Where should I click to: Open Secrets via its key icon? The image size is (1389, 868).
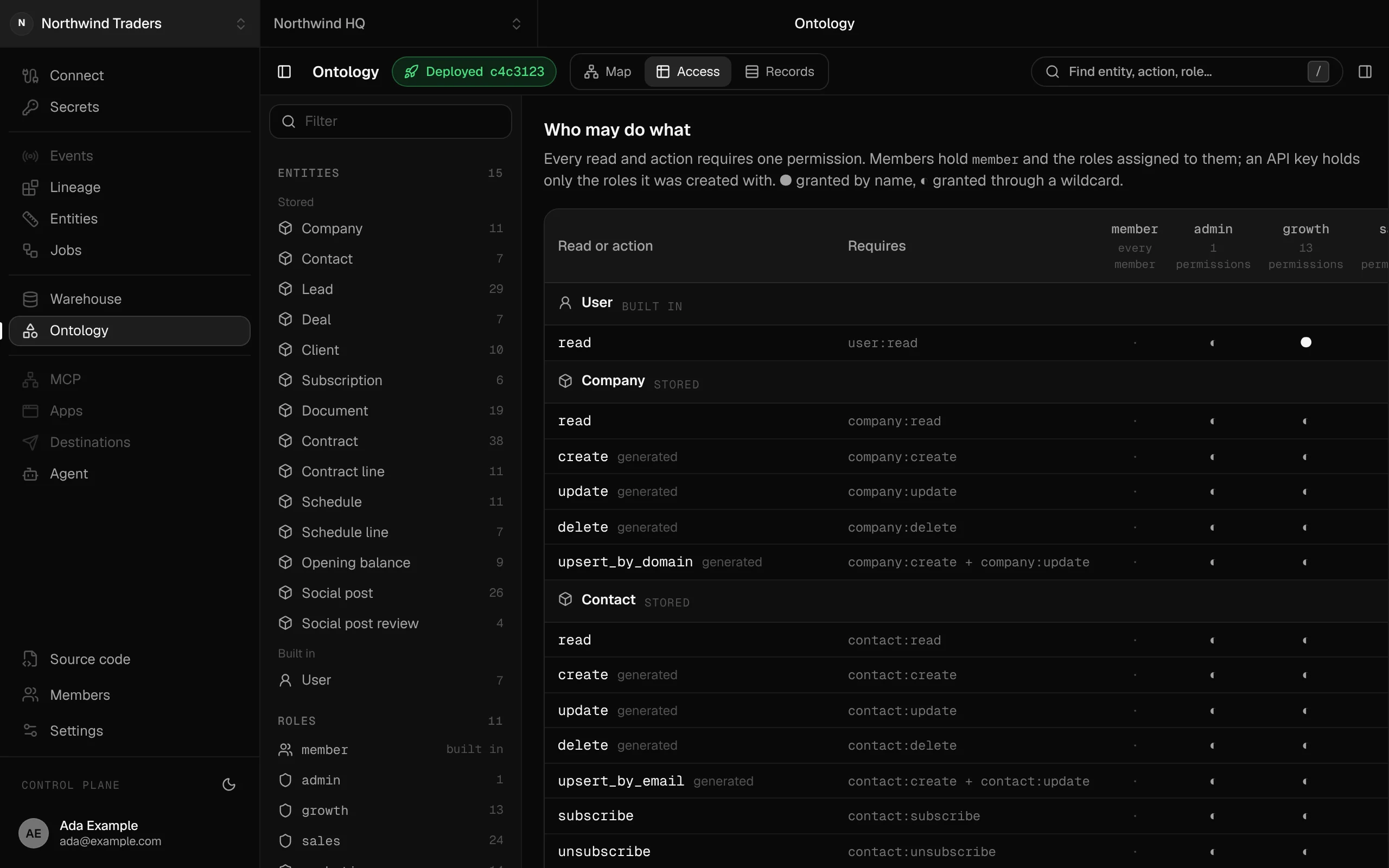pos(30,107)
